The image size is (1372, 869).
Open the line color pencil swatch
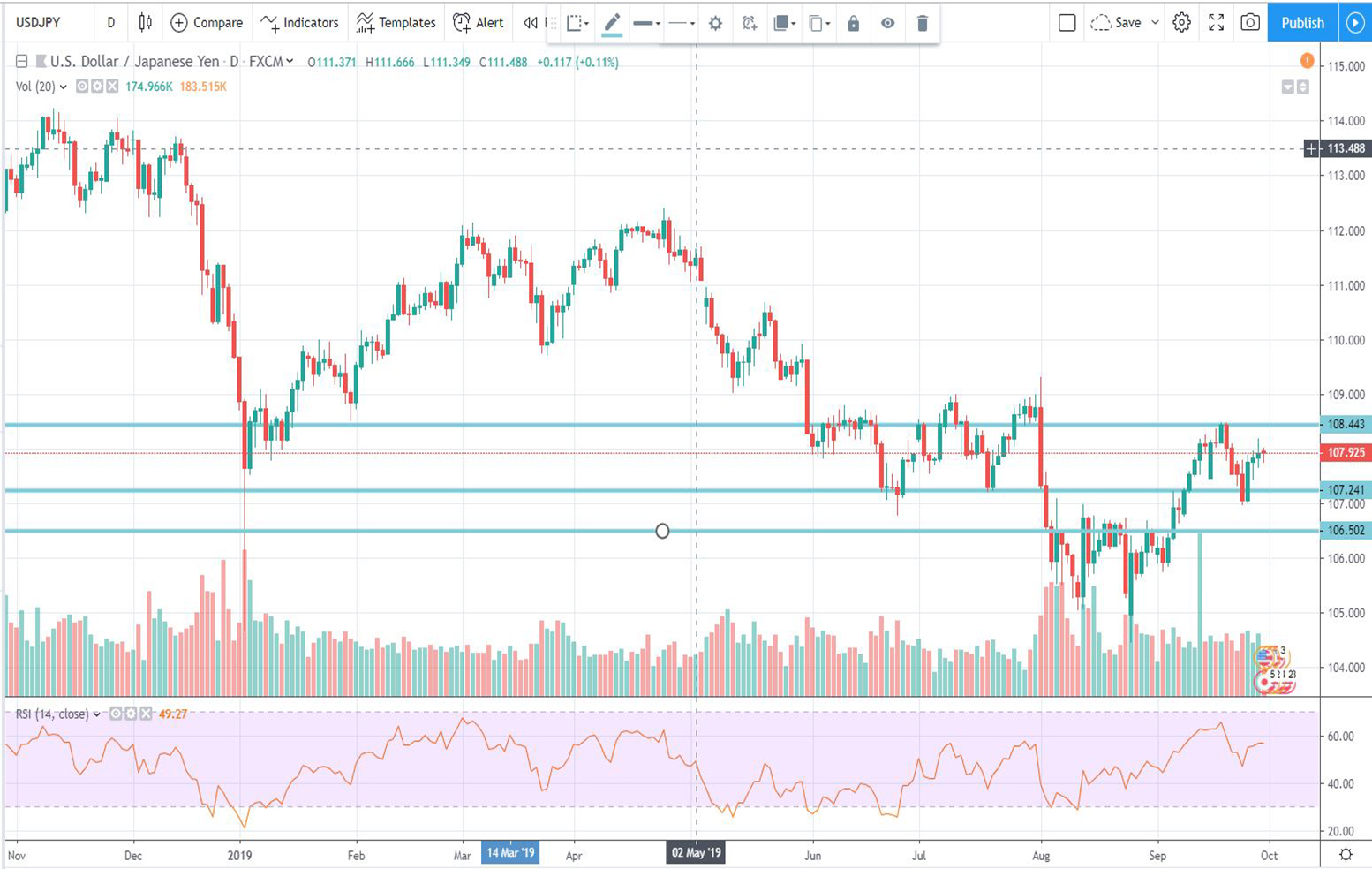pos(611,24)
